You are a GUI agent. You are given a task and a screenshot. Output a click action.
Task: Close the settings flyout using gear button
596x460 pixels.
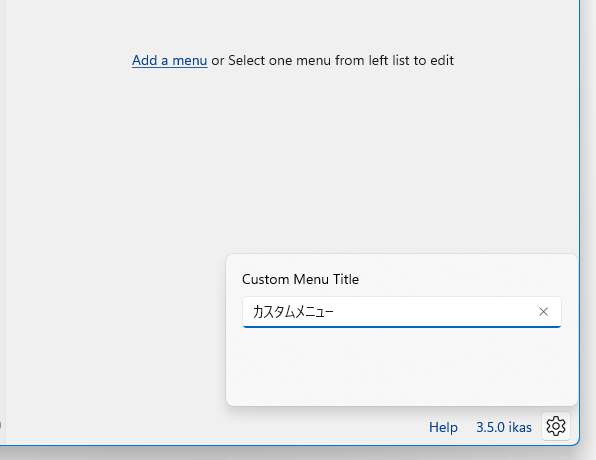(556, 426)
